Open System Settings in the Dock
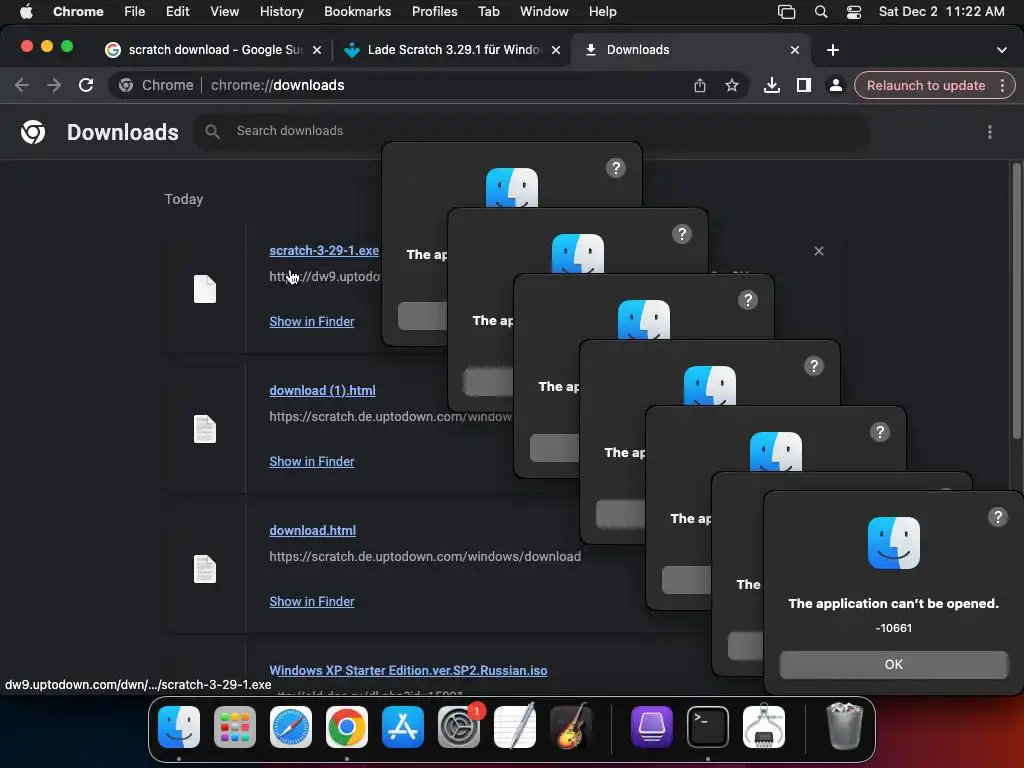Viewport: 1024px width, 768px height. click(458, 726)
